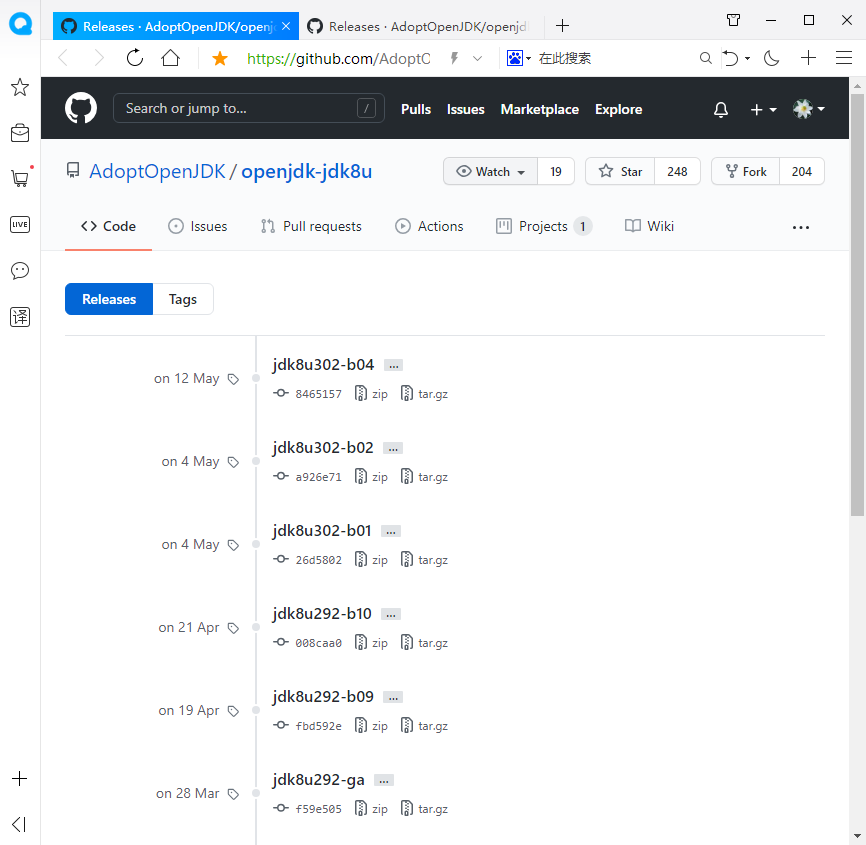The image size is (866, 845).
Task: Switch to the second Releases tab
Action: 421,27
